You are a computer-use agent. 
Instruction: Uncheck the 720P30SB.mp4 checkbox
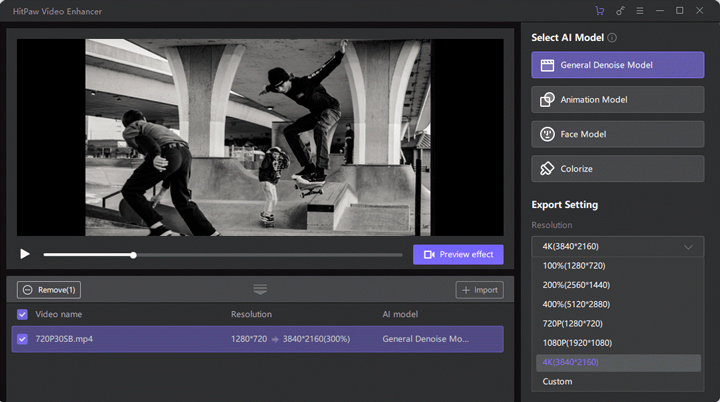[22, 339]
